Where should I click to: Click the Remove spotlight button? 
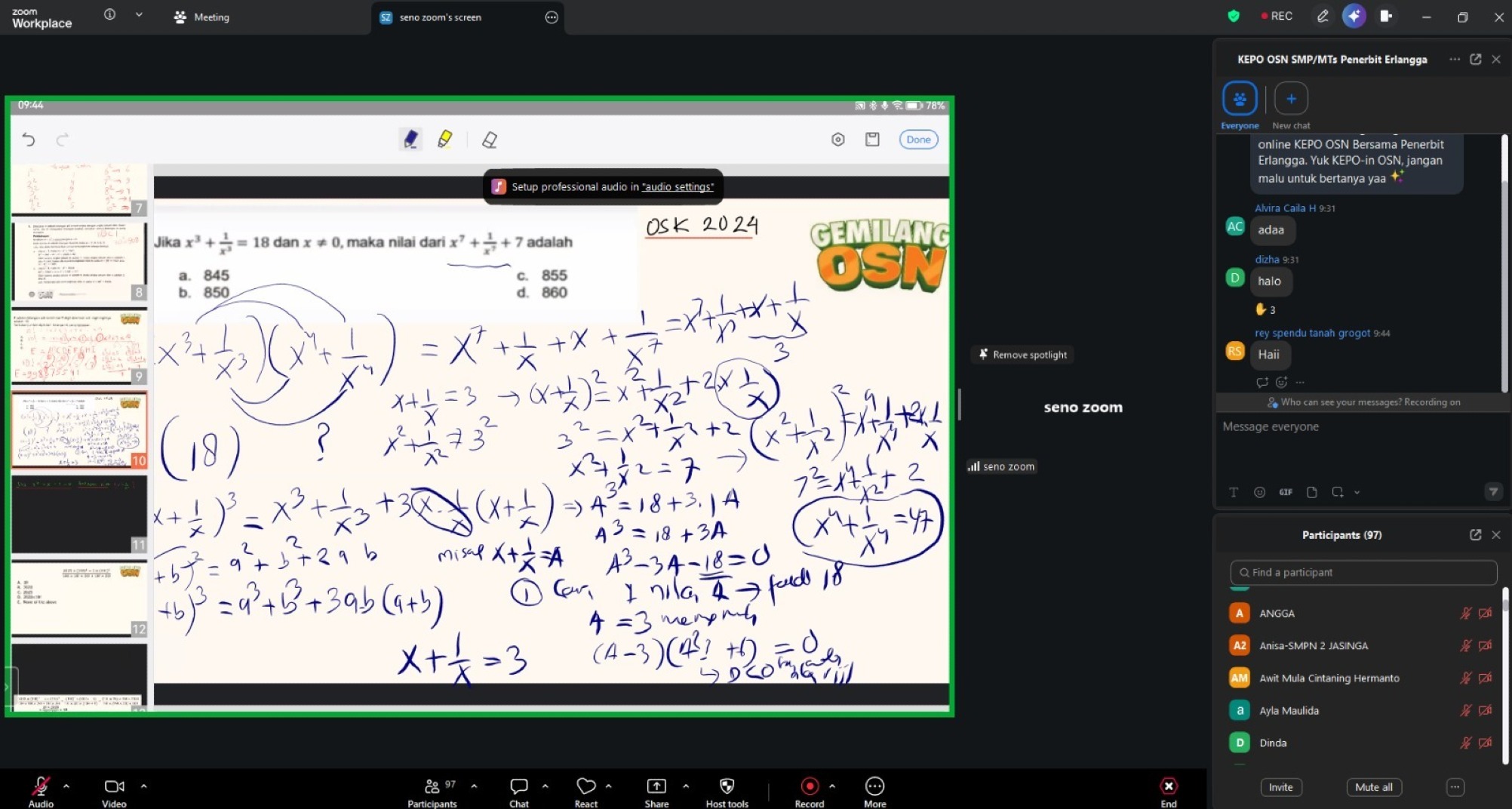click(1023, 355)
